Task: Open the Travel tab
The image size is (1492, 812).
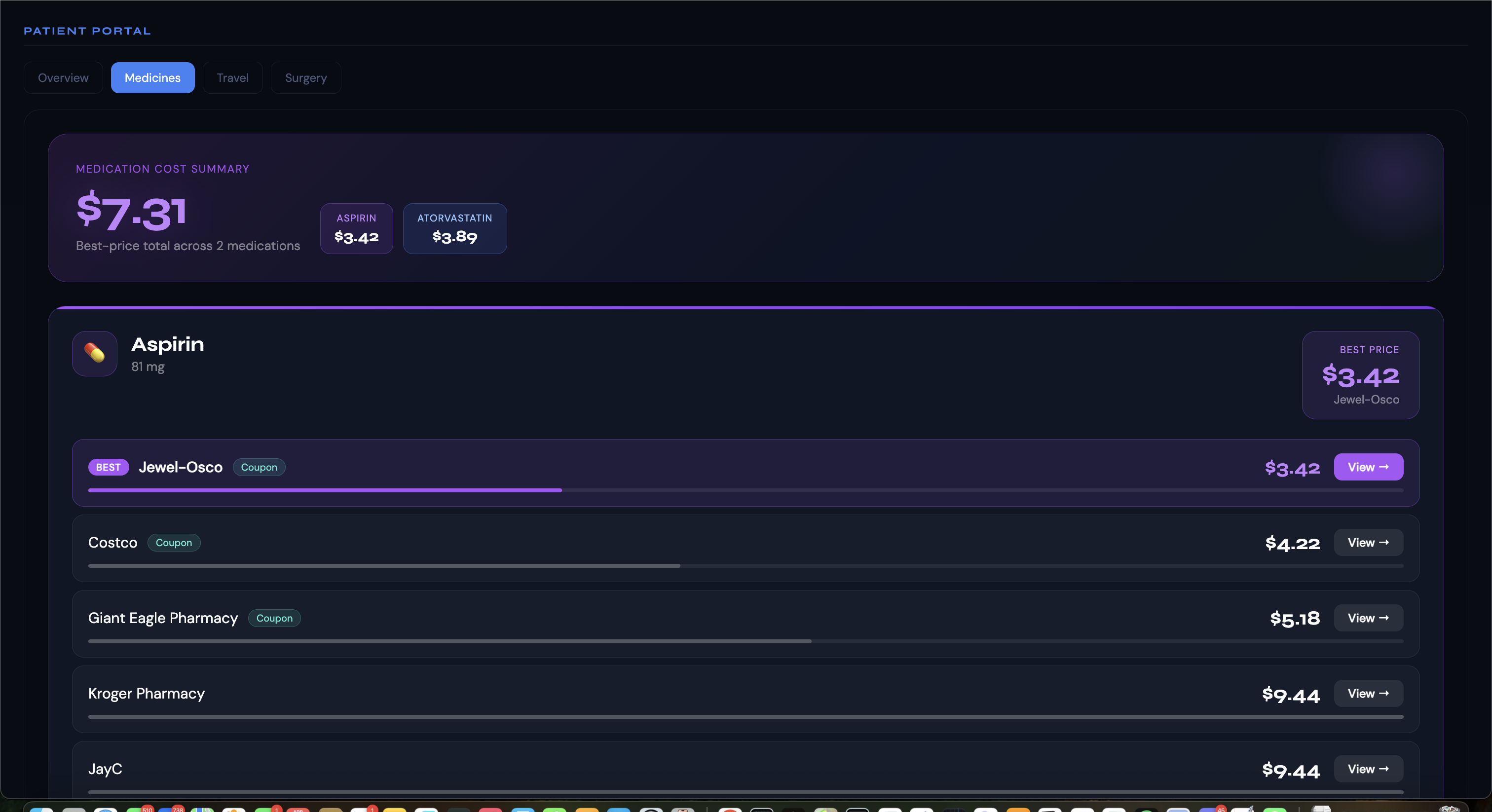Action: [232, 77]
